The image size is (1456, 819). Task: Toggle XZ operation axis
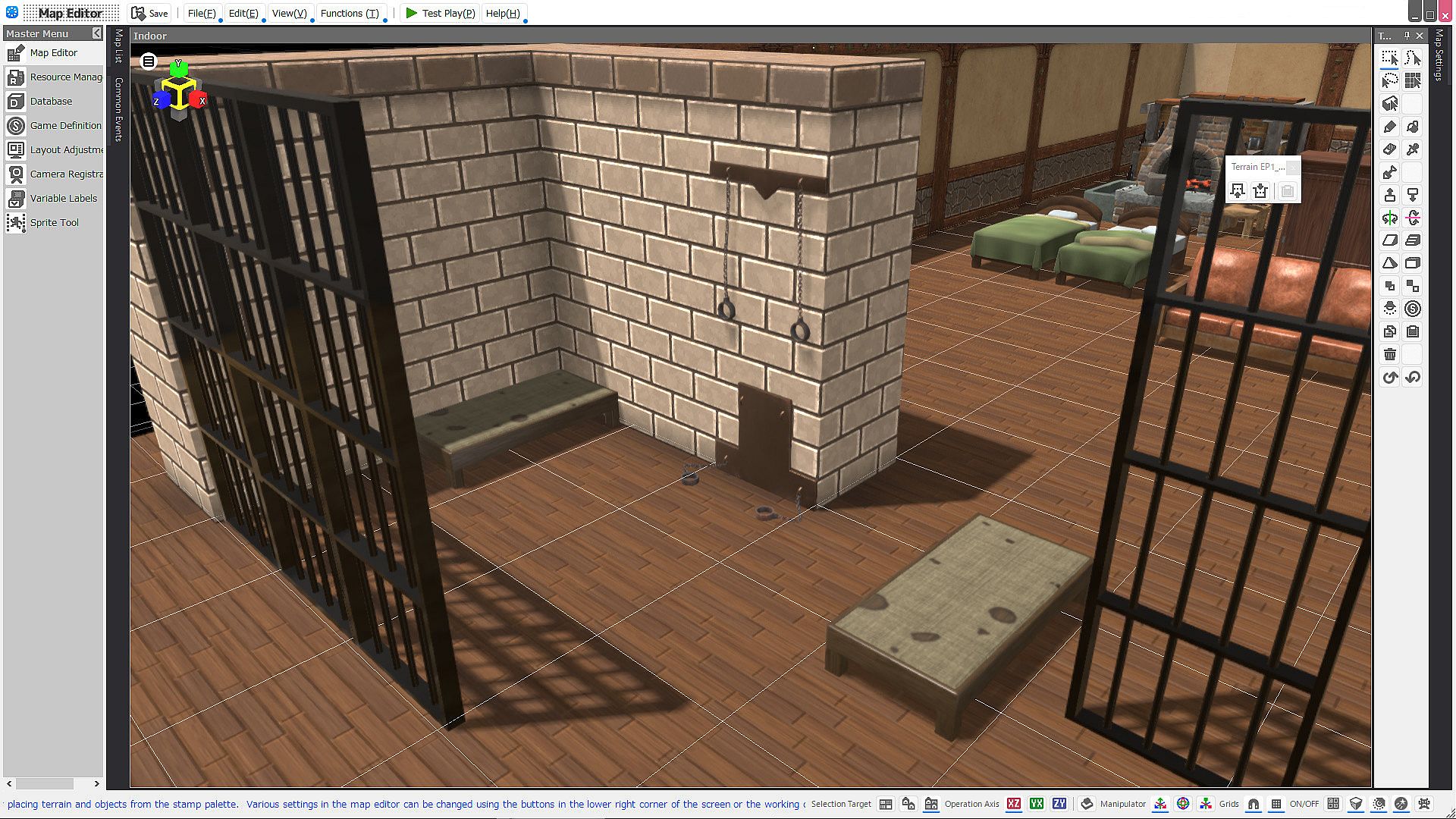click(1014, 804)
